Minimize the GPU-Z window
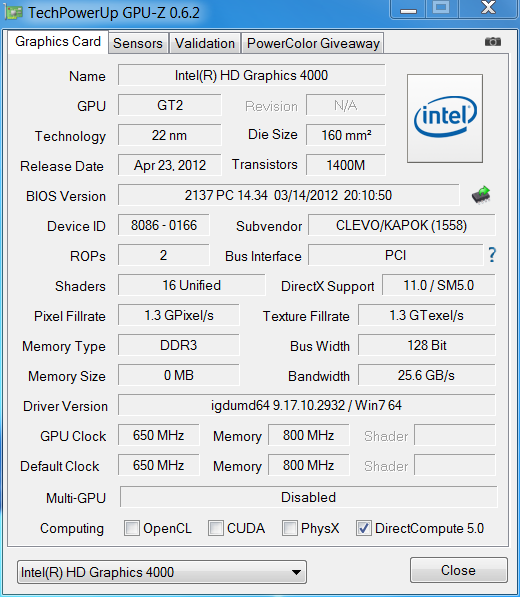 408,9
